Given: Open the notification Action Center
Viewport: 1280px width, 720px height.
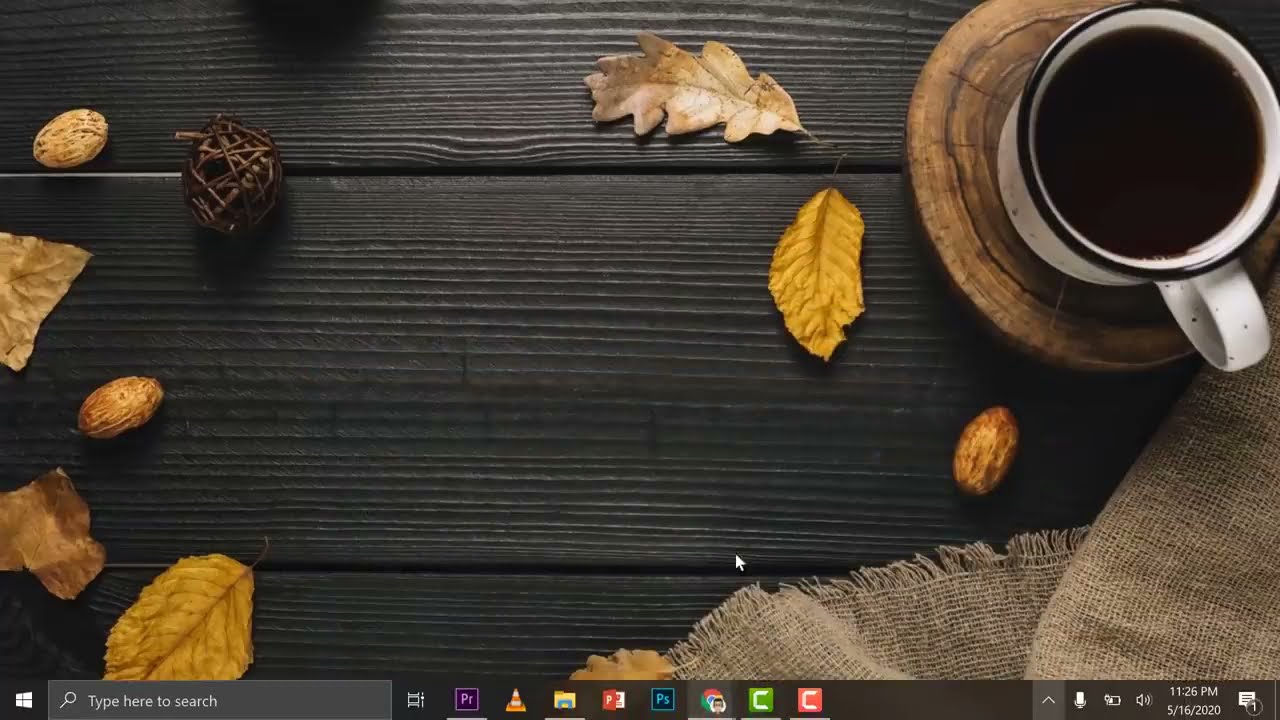Looking at the screenshot, I should click(1248, 700).
